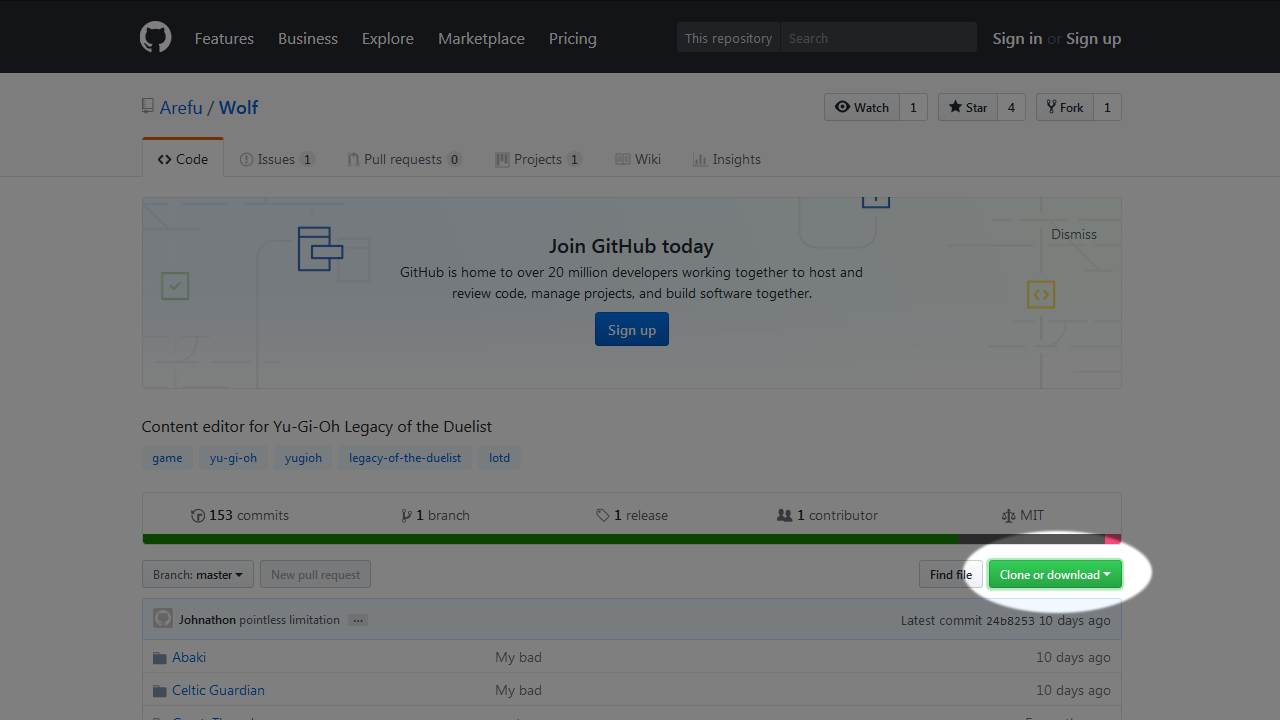Open the Clone or download dropdown
This screenshot has height=720, width=1280.
1055,575
